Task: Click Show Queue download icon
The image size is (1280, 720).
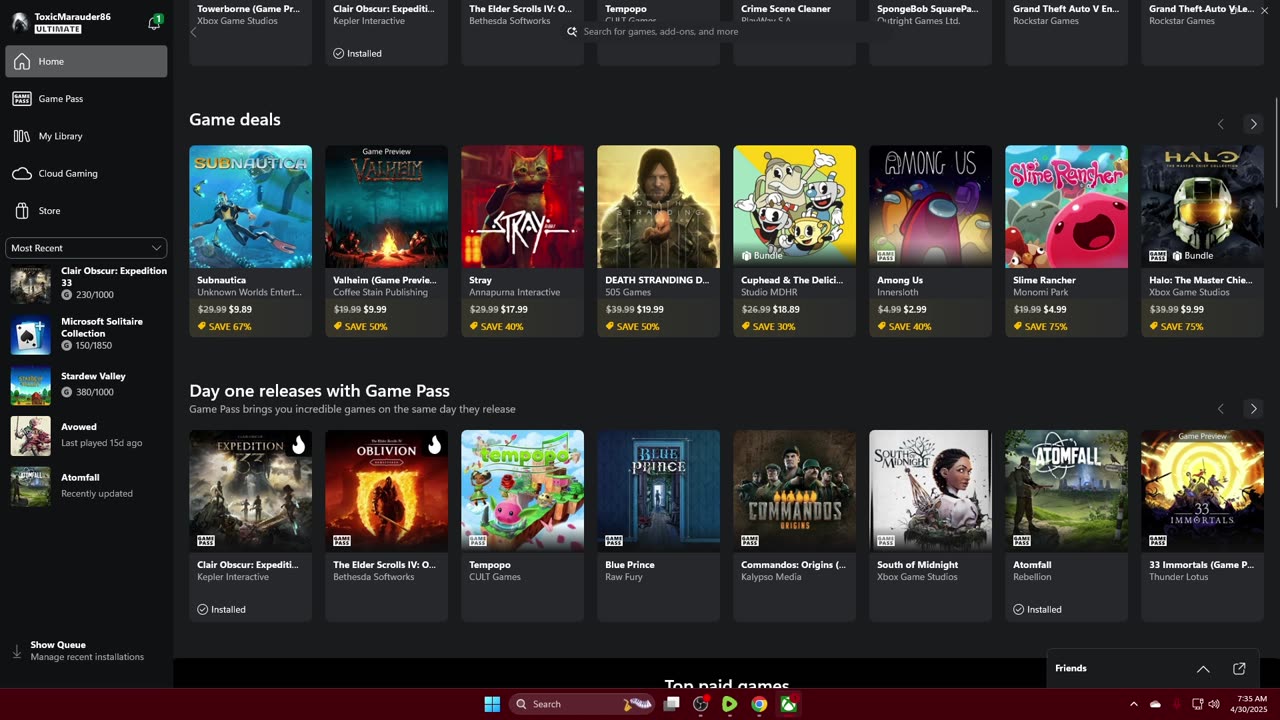Action: click(x=17, y=651)
